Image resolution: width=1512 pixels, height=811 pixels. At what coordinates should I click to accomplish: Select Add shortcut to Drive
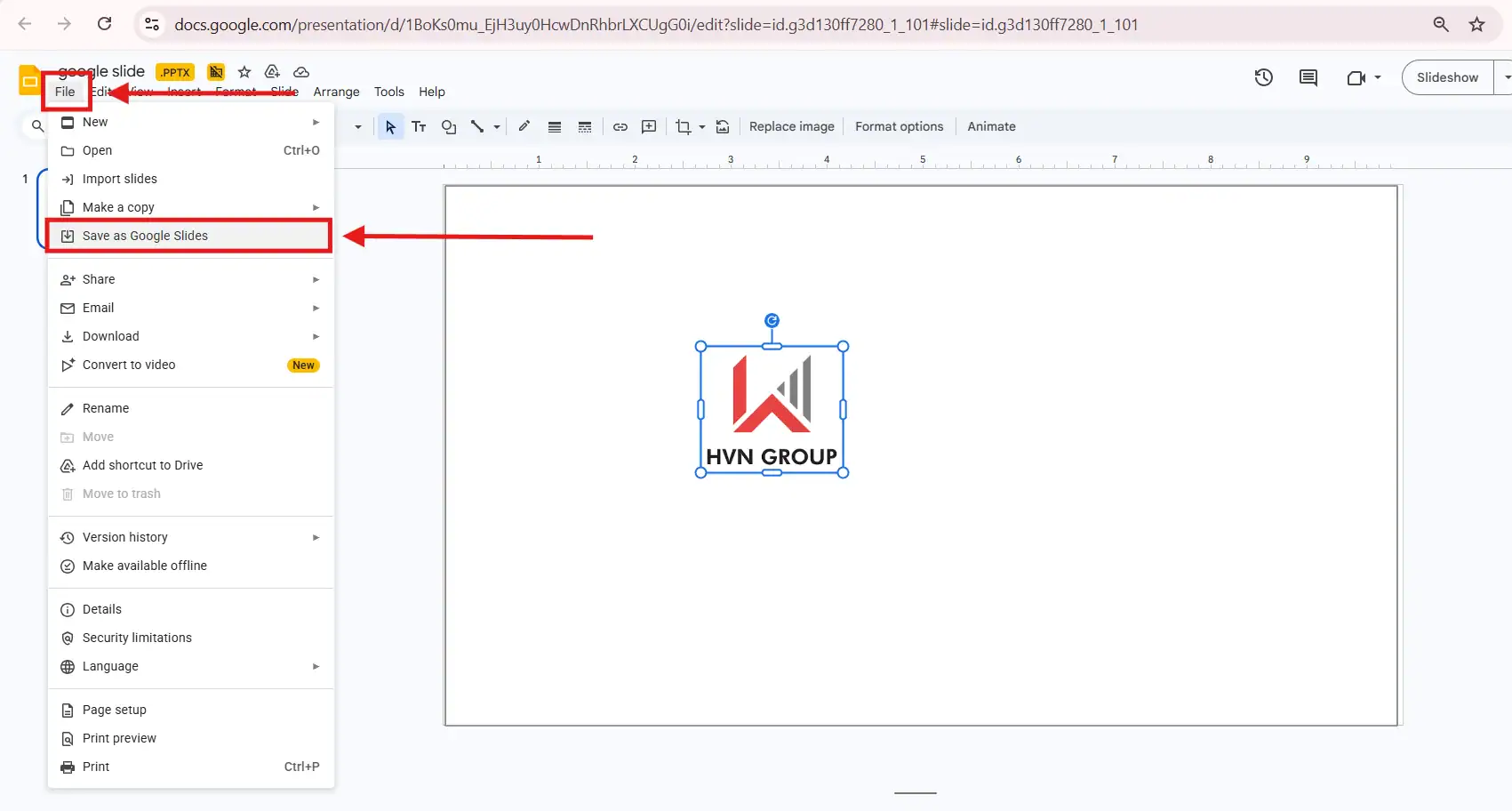click(190, 465)
